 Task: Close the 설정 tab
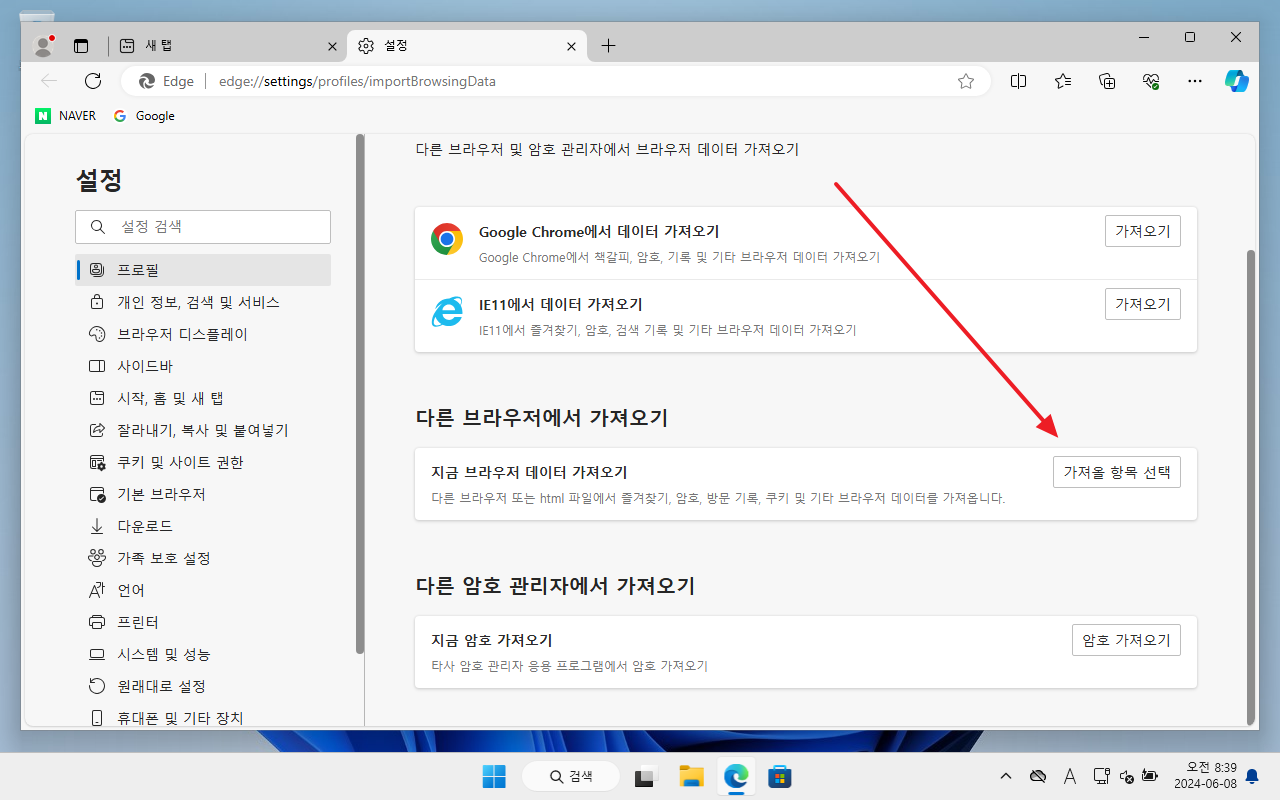pyautogui.click(x=571, y=46)
